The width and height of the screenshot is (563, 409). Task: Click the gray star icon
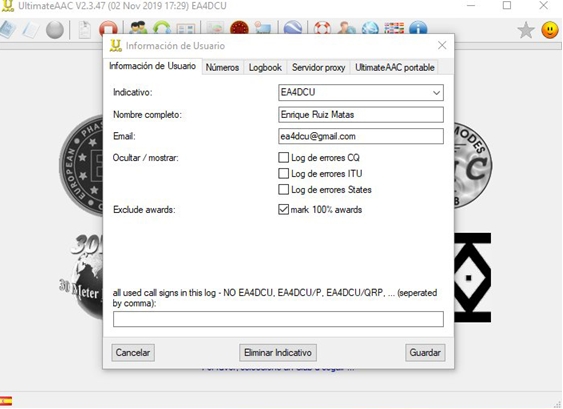526,30
